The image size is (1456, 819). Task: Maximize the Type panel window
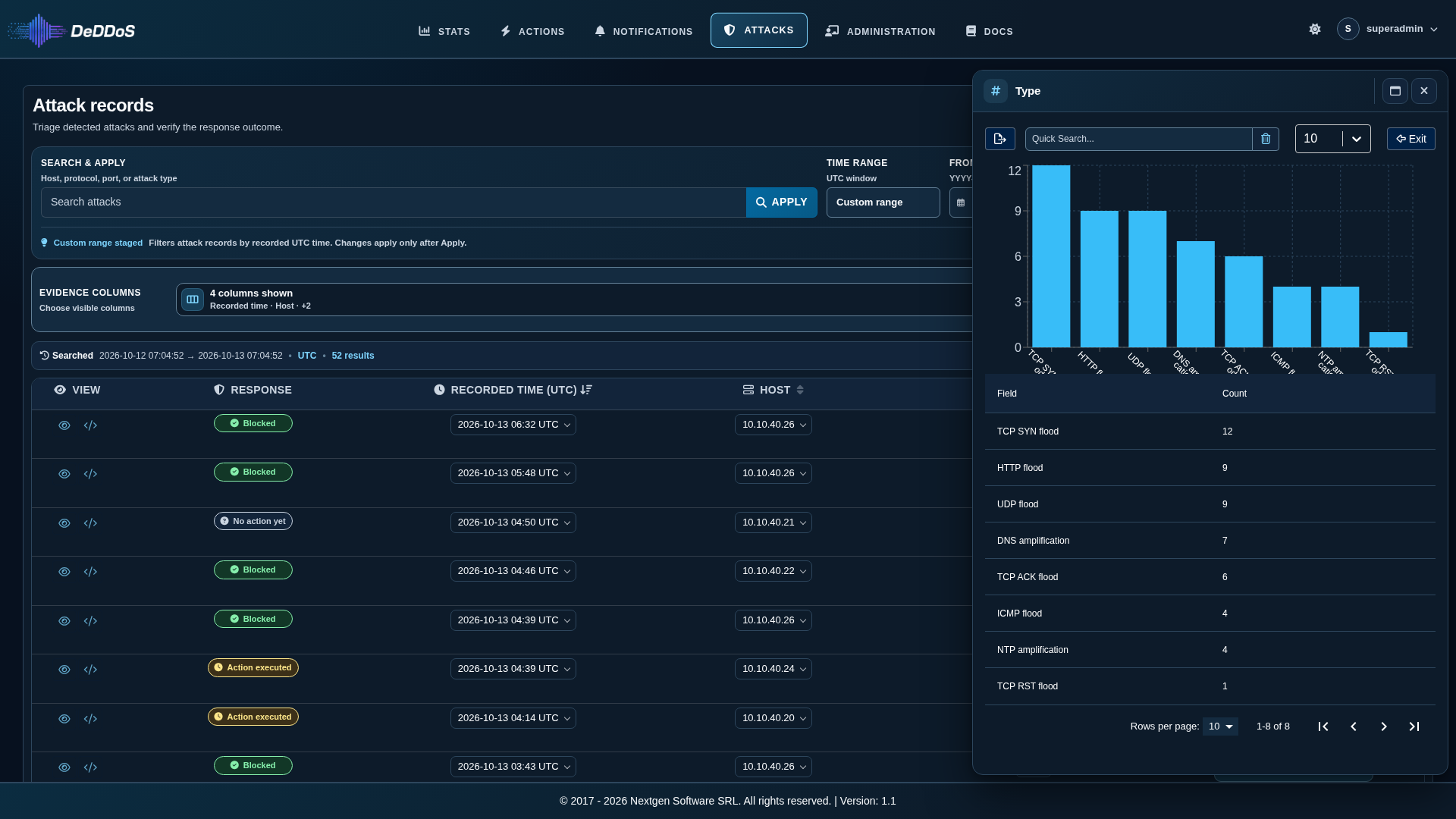tap(1395, 91)
